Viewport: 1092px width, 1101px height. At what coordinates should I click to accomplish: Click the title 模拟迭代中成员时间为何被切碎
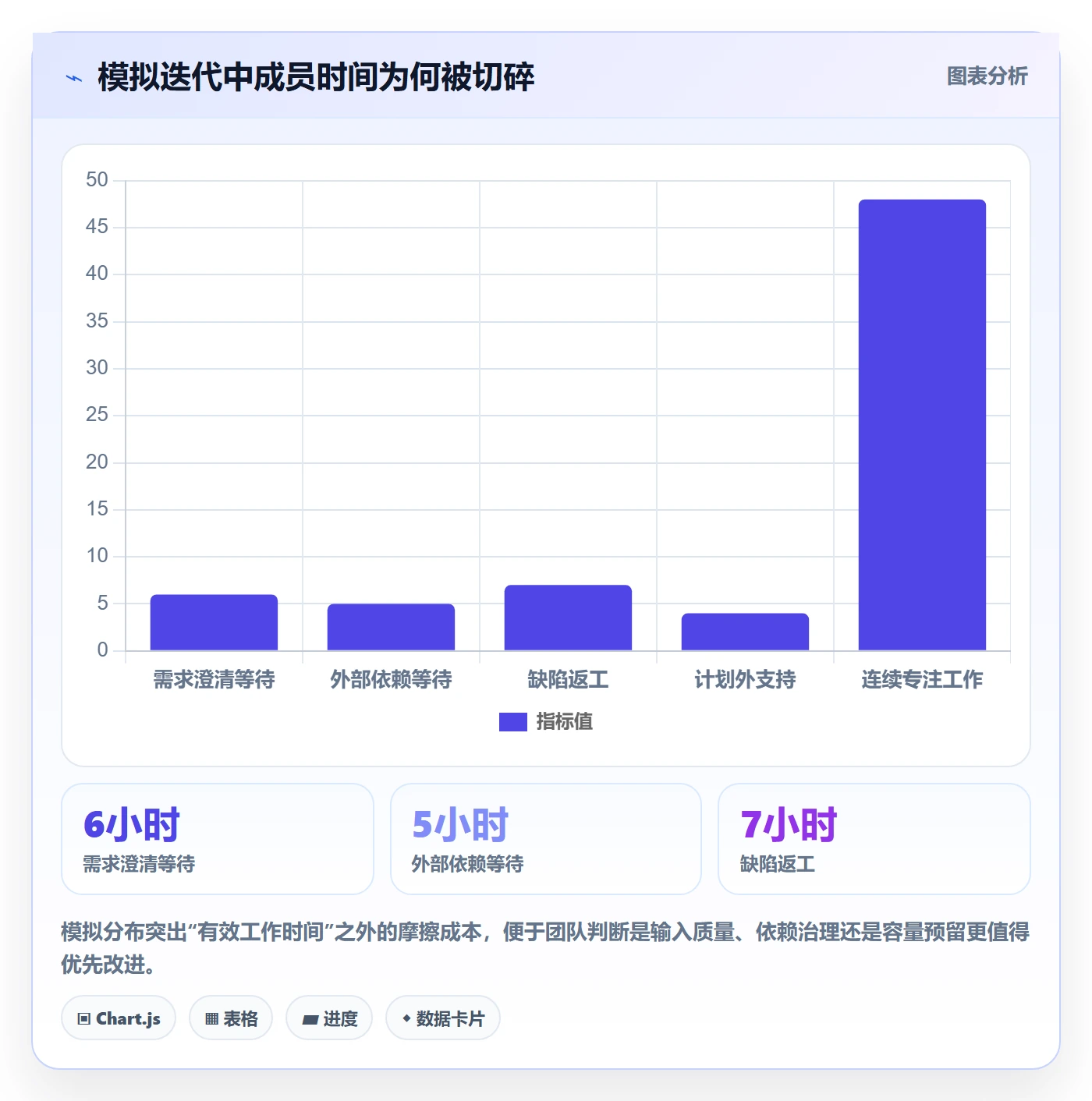coord(316,77)
